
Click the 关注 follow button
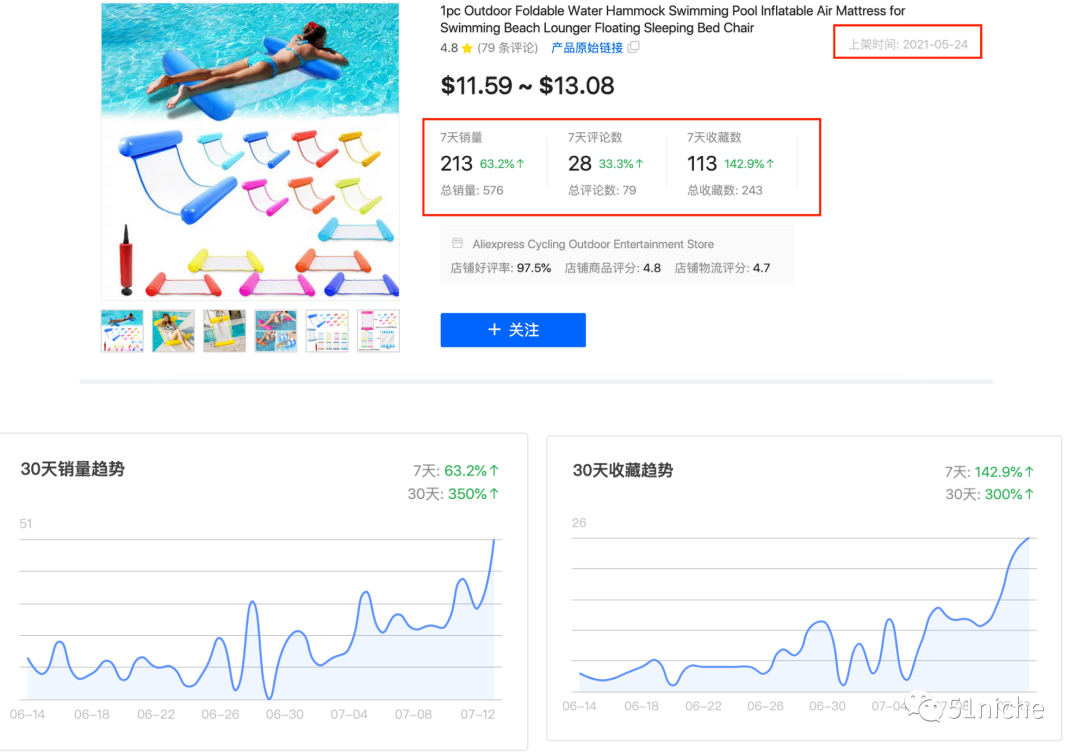pos(513,330)
